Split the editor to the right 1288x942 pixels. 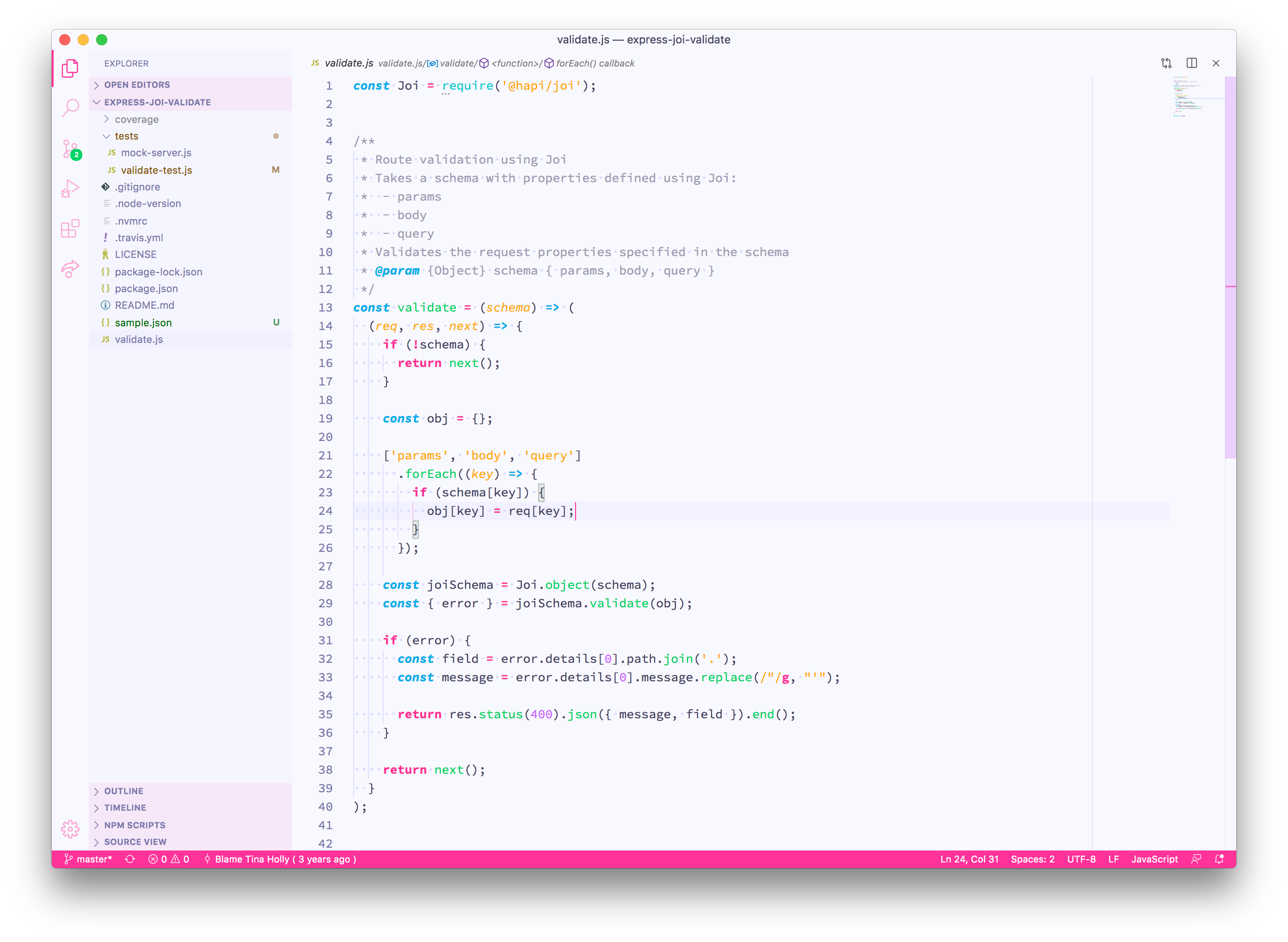(x=1191, y=63)
